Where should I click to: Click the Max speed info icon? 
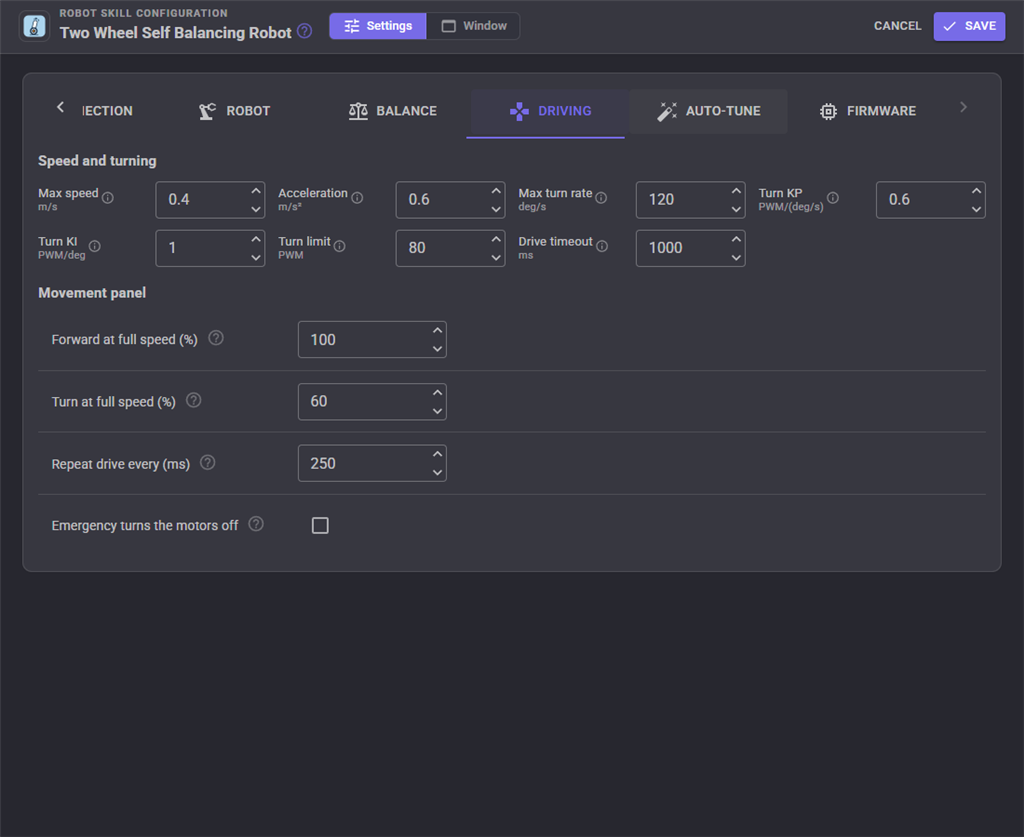pos(108,198)
